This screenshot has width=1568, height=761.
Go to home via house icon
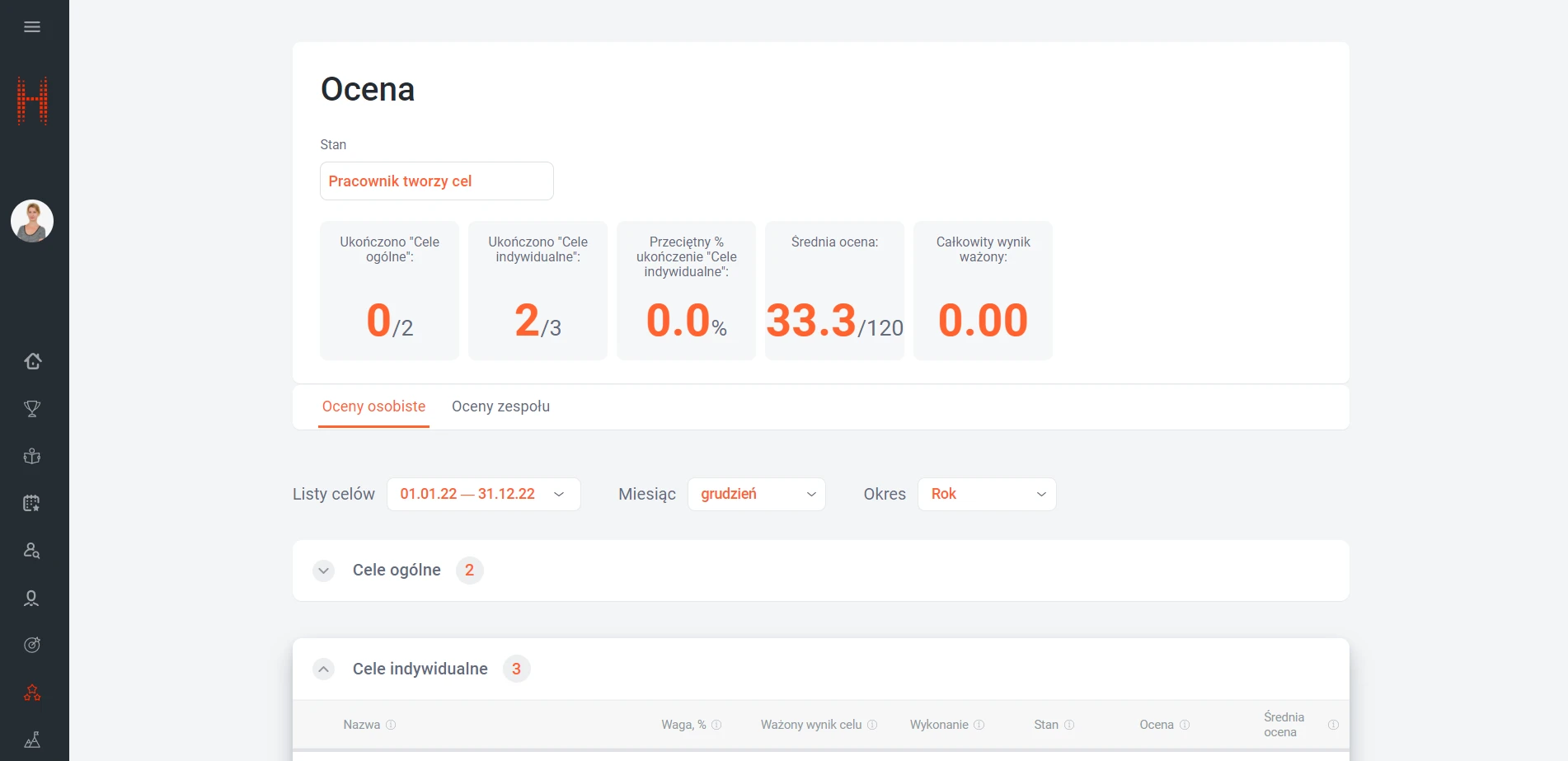pos(32,361)
